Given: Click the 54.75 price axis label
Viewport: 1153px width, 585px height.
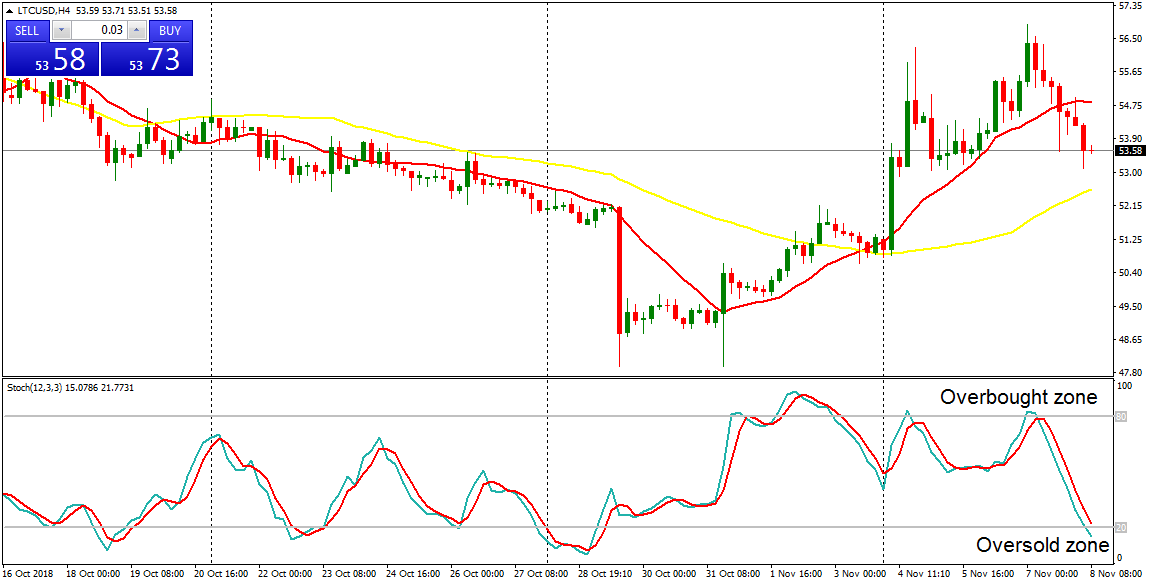Looking at the screenshot, I should click(1129, 106).
